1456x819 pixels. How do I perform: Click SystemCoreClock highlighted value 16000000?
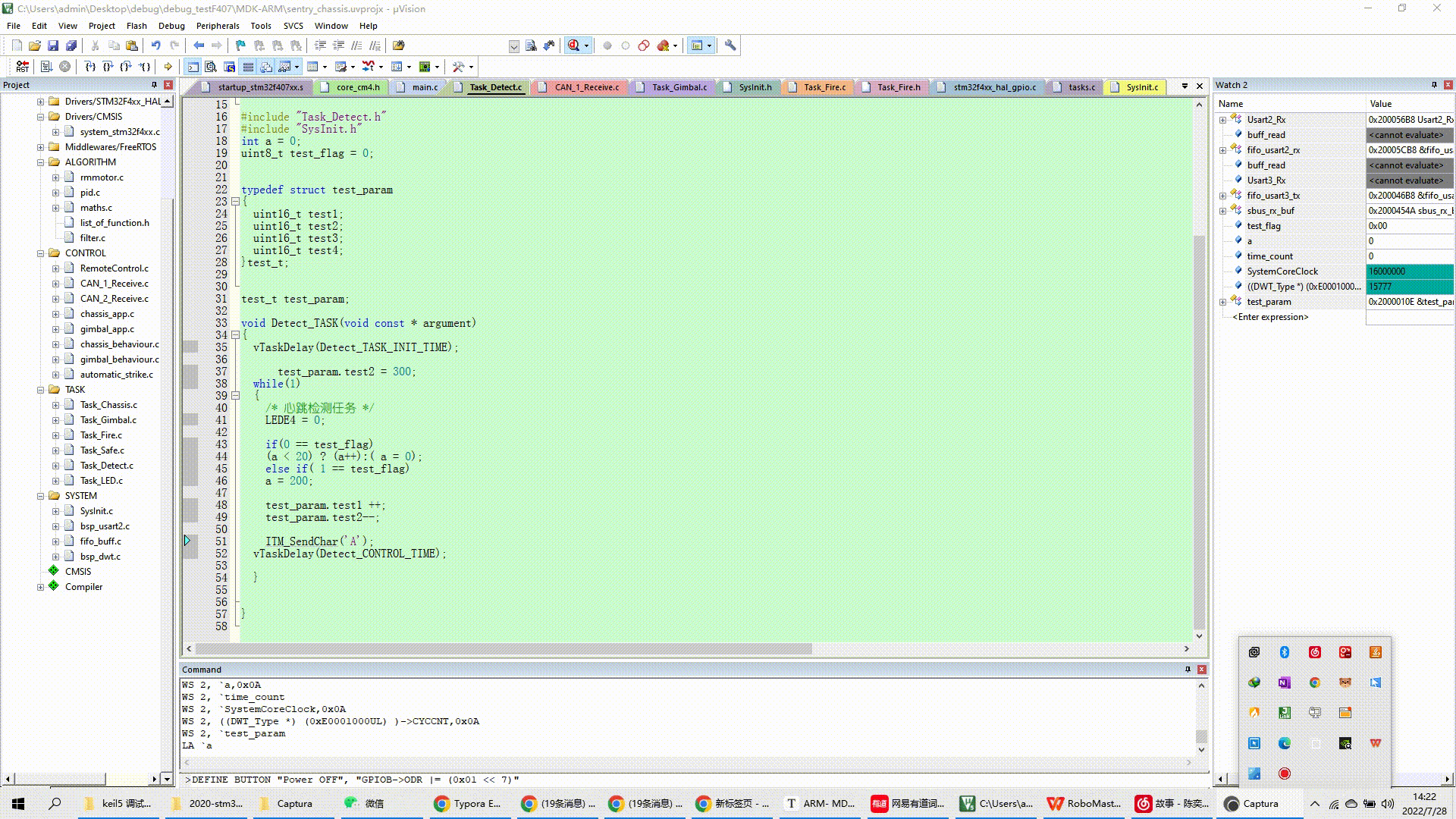pyautogui.click(x=1390, y=270)
